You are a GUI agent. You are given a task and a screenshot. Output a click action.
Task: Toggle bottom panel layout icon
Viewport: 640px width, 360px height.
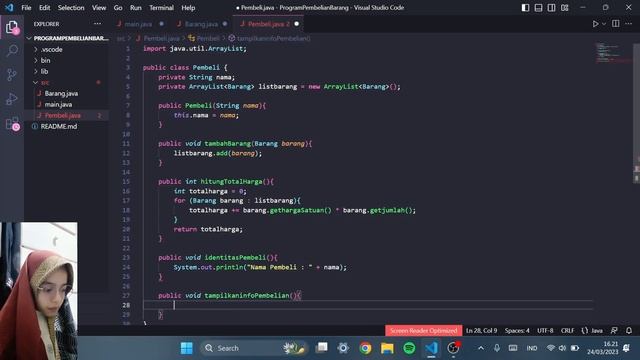(x=538, y=8)
